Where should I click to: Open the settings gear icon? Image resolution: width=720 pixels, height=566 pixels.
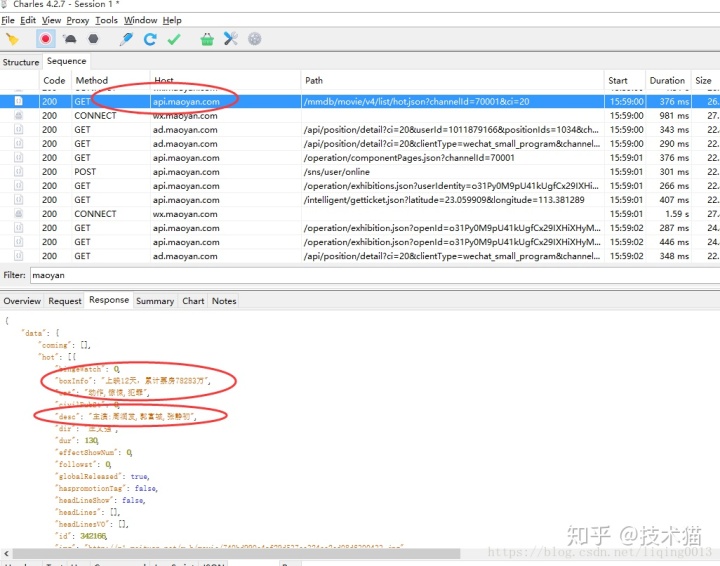[254, 39]
